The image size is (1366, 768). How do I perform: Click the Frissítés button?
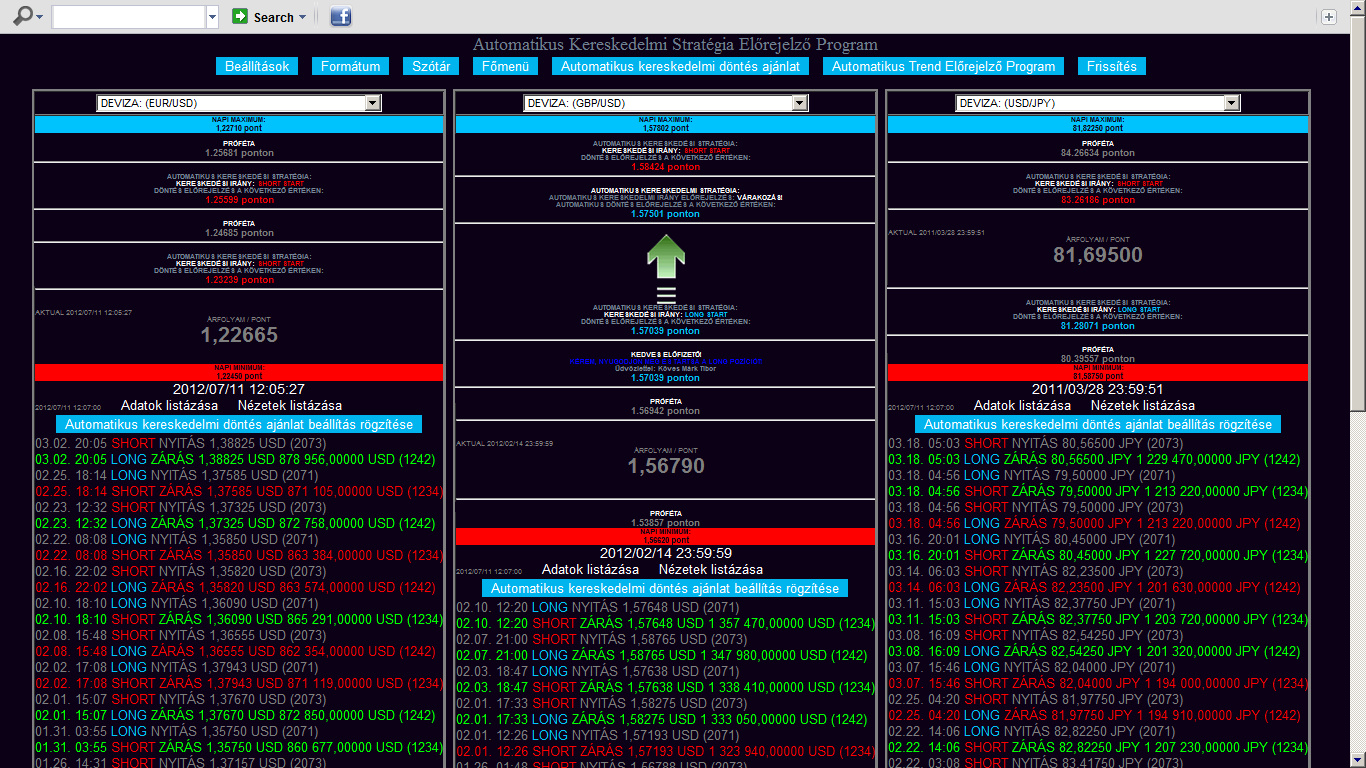[x=1111, y=66]
